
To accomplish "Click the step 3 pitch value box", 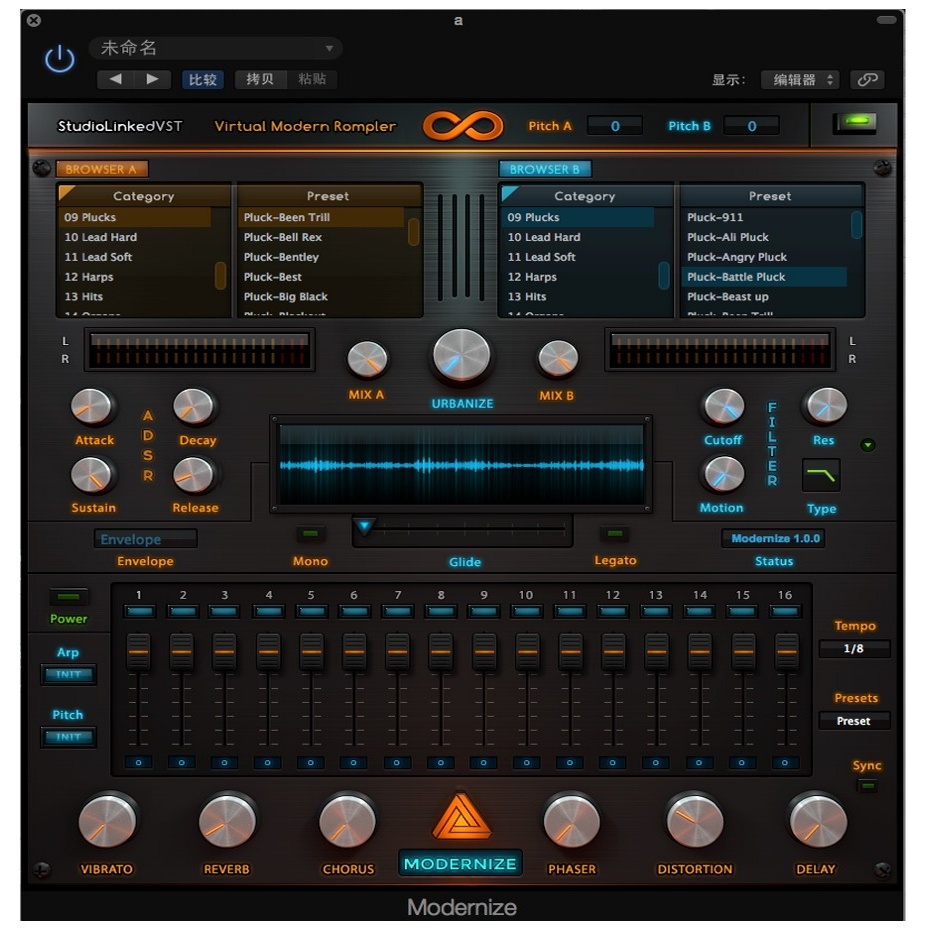I will coord(225,763).
